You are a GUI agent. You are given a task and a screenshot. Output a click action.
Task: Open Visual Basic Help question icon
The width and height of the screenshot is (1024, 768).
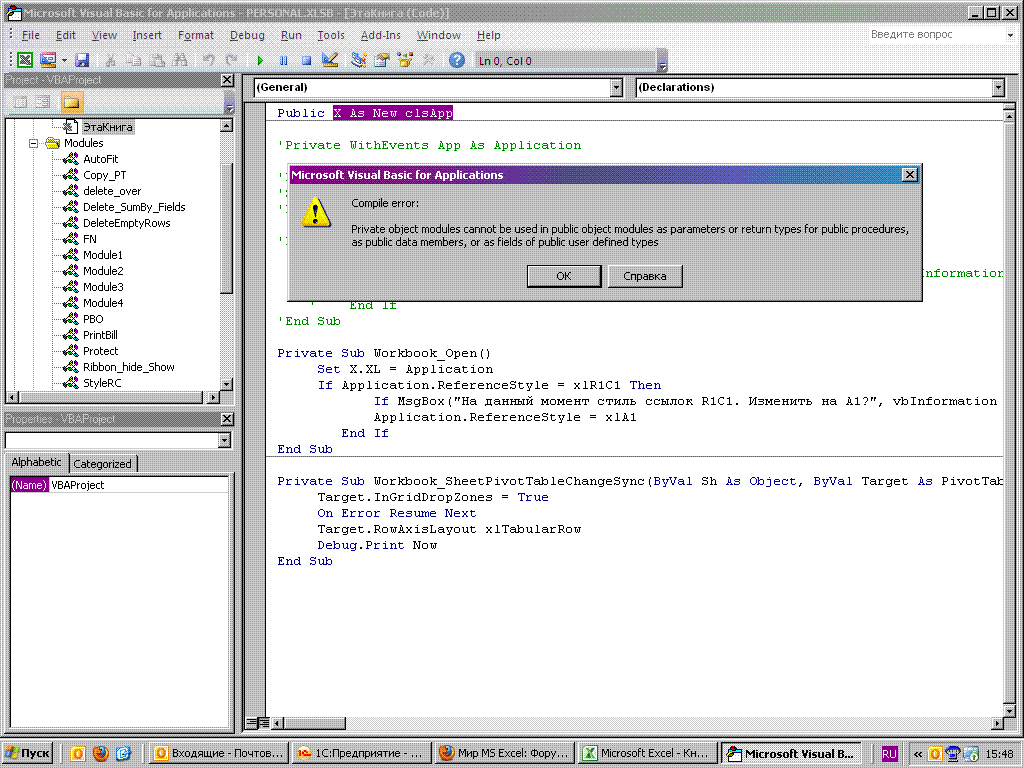click(457, 60)
